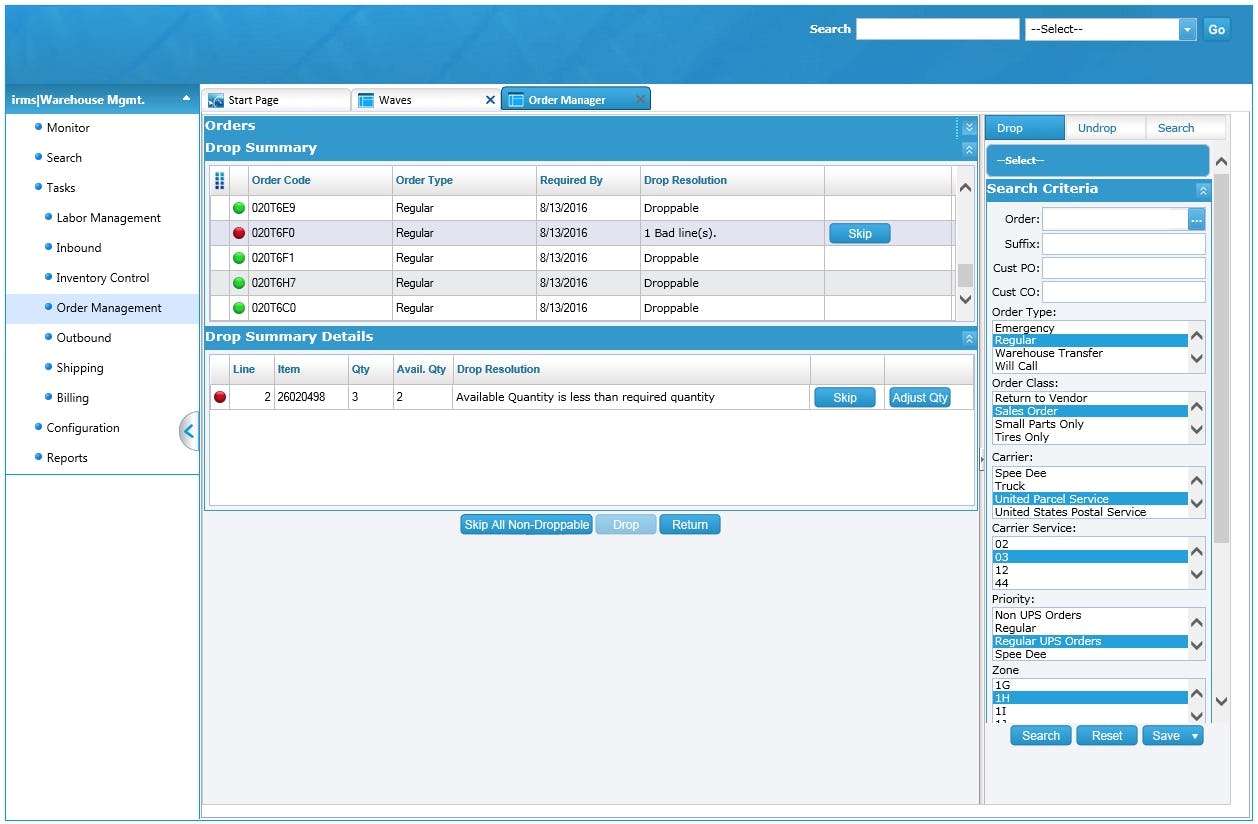Click Adjust Qty for item 26020498
Screen dimensions: 1258x824
919,397
